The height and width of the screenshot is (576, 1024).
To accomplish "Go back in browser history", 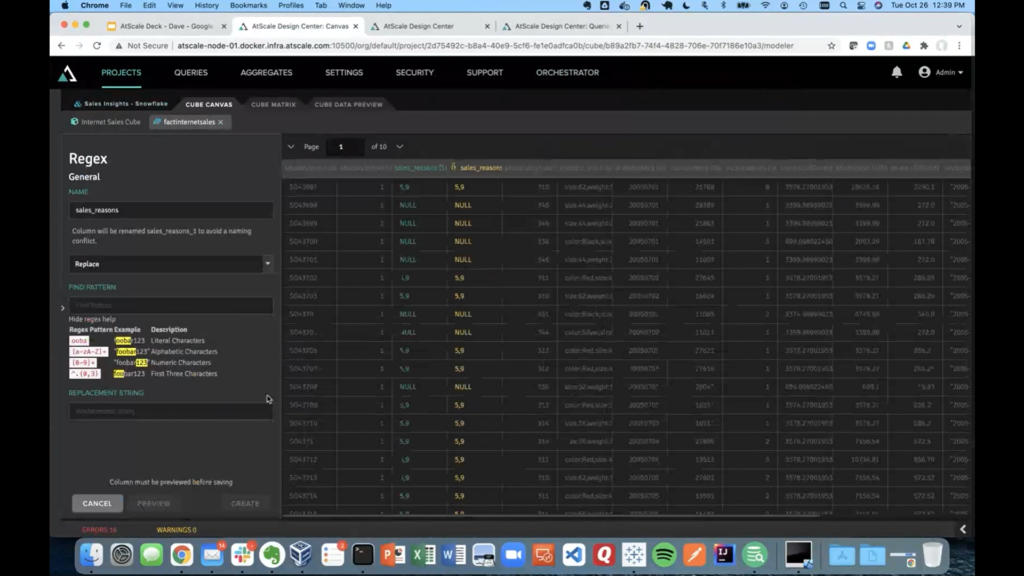I will pos(61,46).
